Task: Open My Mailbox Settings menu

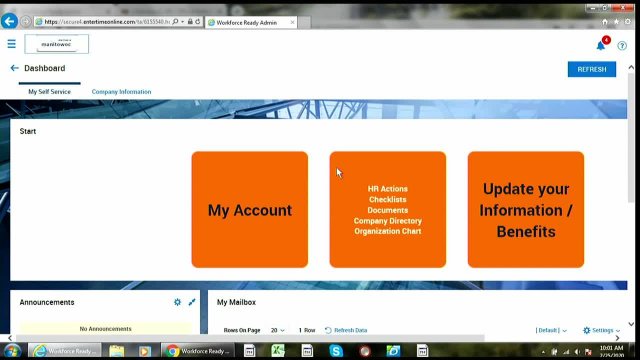Action: [x=601, y=330]
